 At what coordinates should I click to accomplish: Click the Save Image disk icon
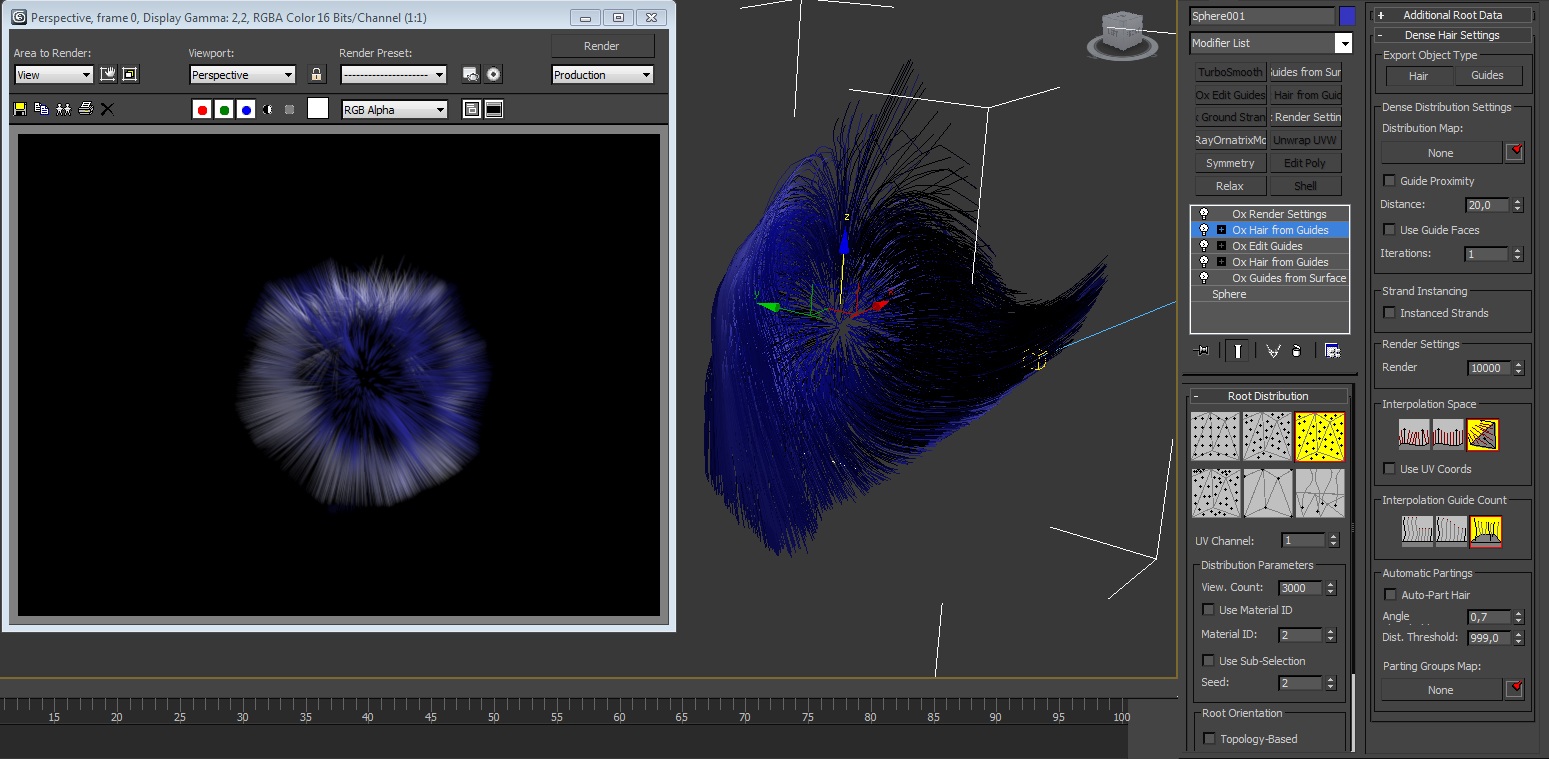coord(20,109)
